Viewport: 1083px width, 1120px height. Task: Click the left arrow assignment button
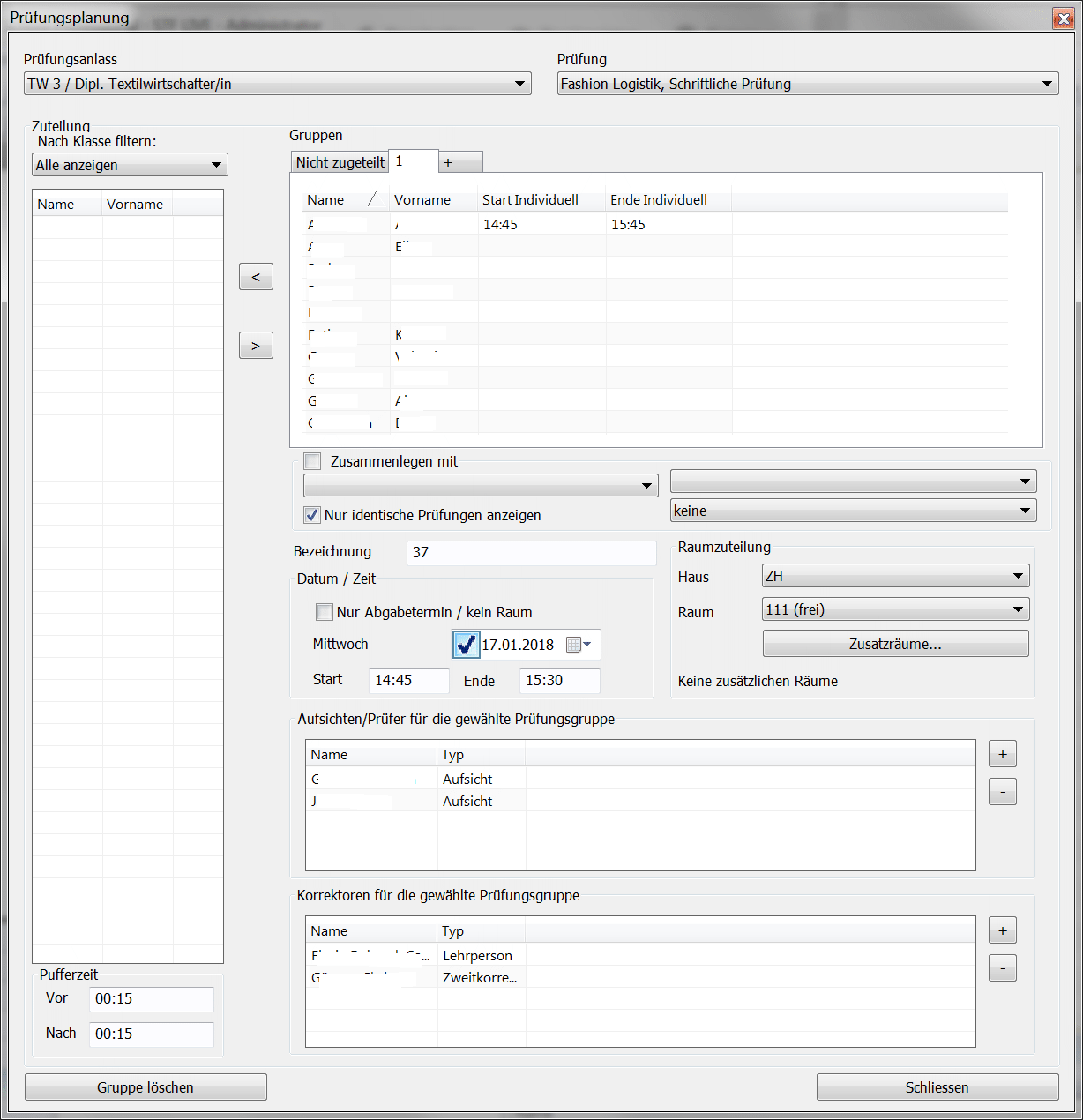point(256,277)
